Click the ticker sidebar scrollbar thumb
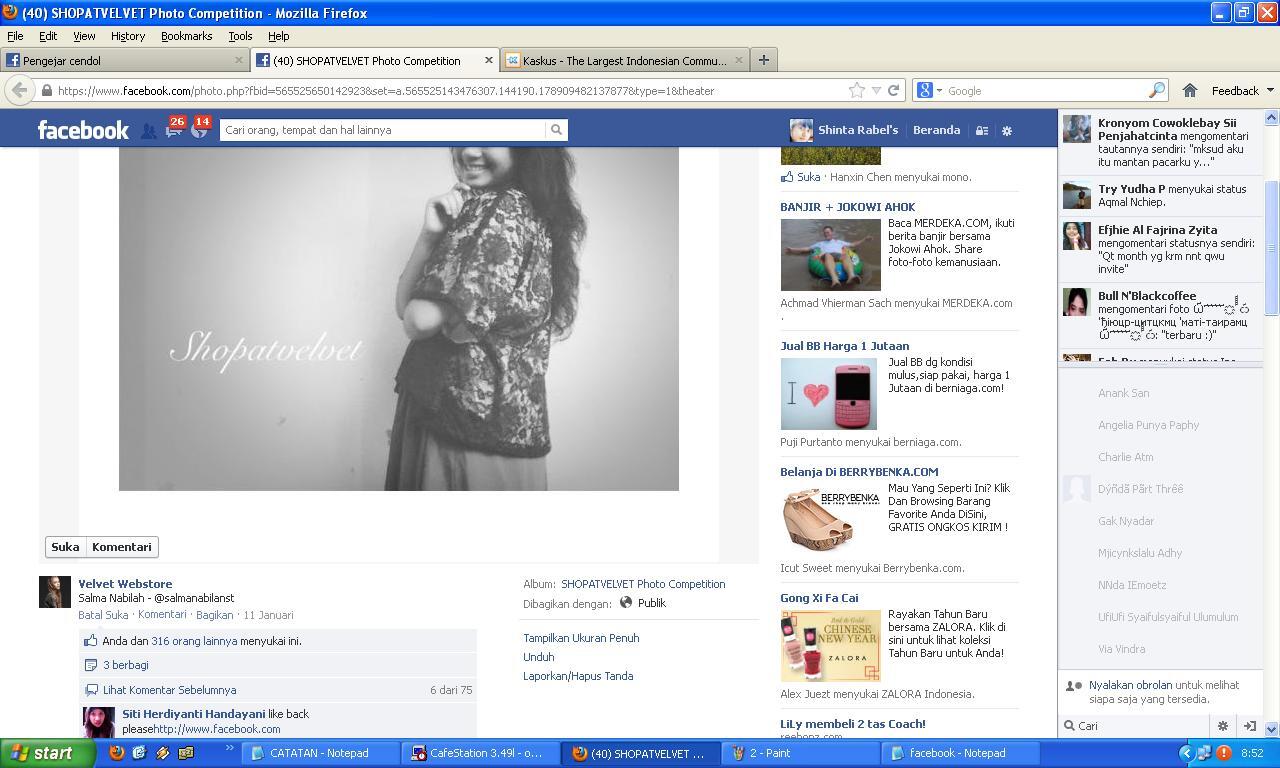1280x768 pixels. click(x=1272, y=248)
